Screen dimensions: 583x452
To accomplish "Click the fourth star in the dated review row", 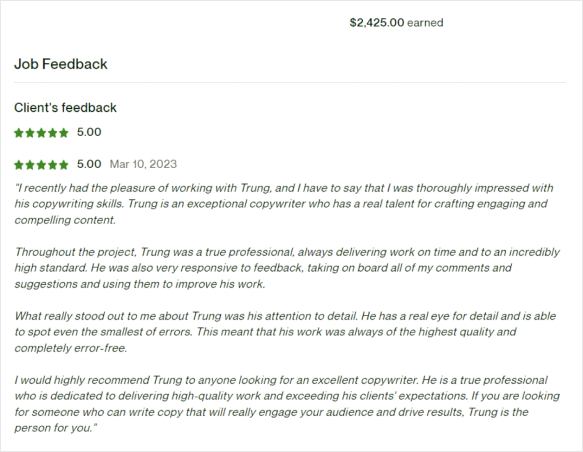I will tap(53, 165).
